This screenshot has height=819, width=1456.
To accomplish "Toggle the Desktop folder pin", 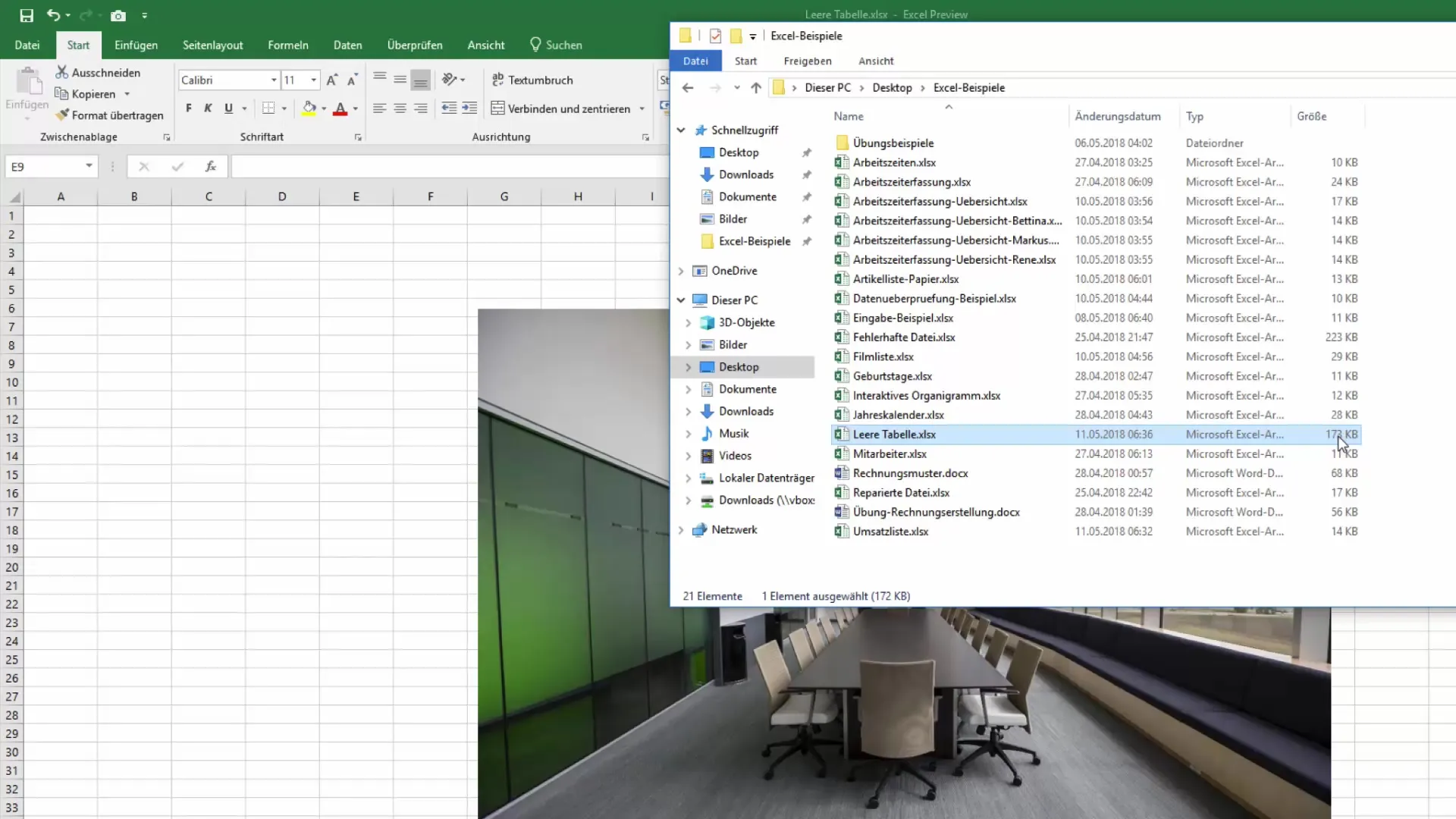I will [807, 152].
